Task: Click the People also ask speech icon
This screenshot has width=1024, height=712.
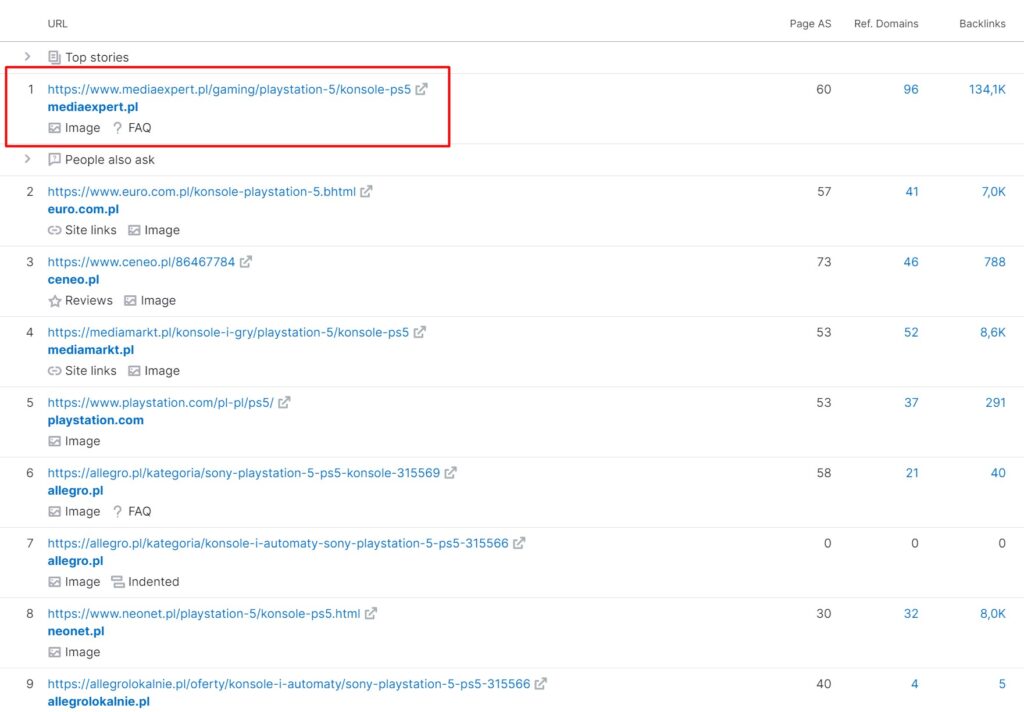Action: pos(54,159)
